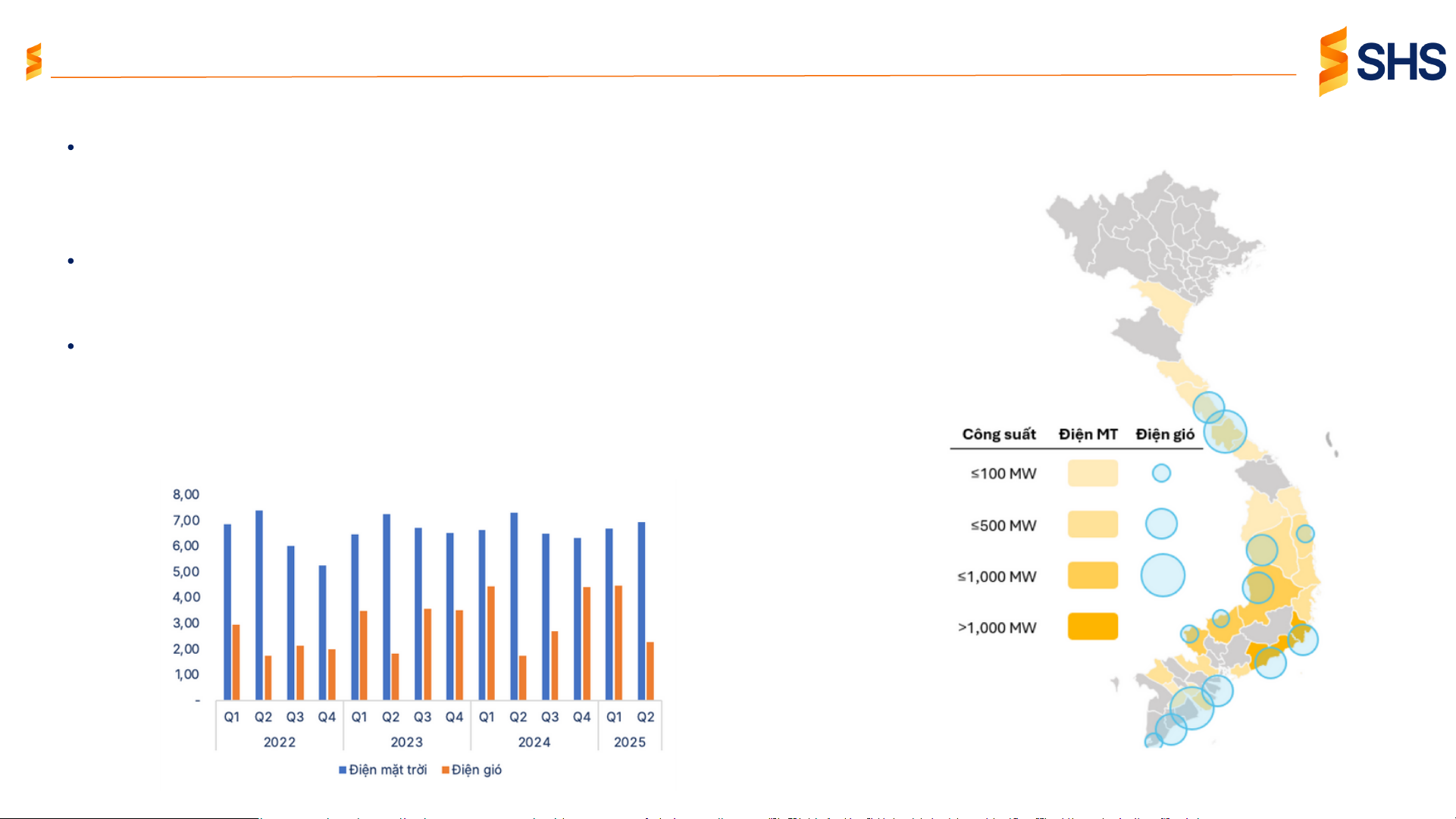Click the small orange S icon top left
Viewport: 1456px width, 819px height.
(x=33, y=61)
